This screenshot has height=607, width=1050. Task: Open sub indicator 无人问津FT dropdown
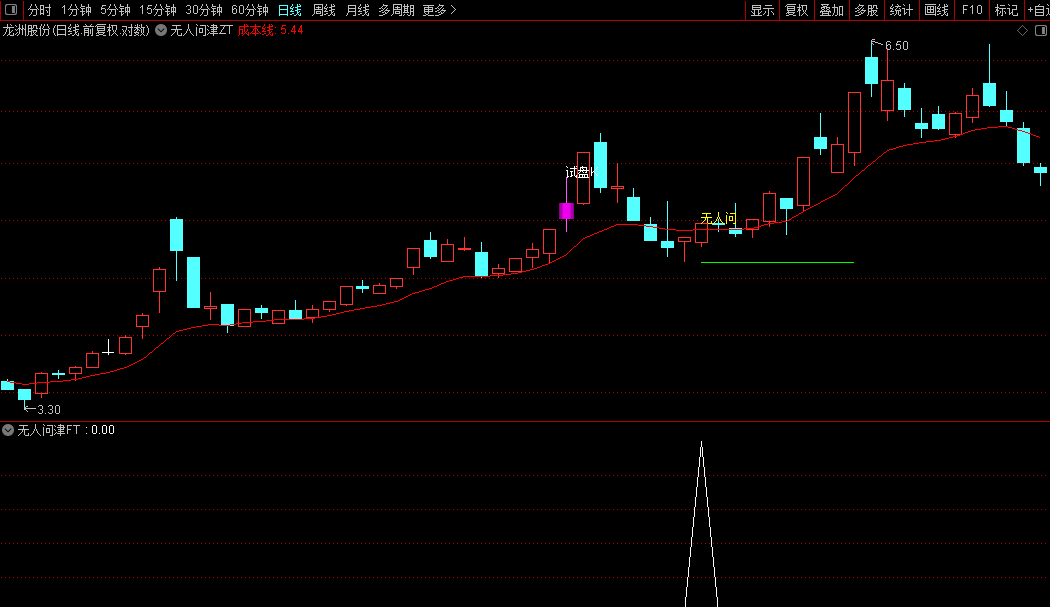point(8,430)
